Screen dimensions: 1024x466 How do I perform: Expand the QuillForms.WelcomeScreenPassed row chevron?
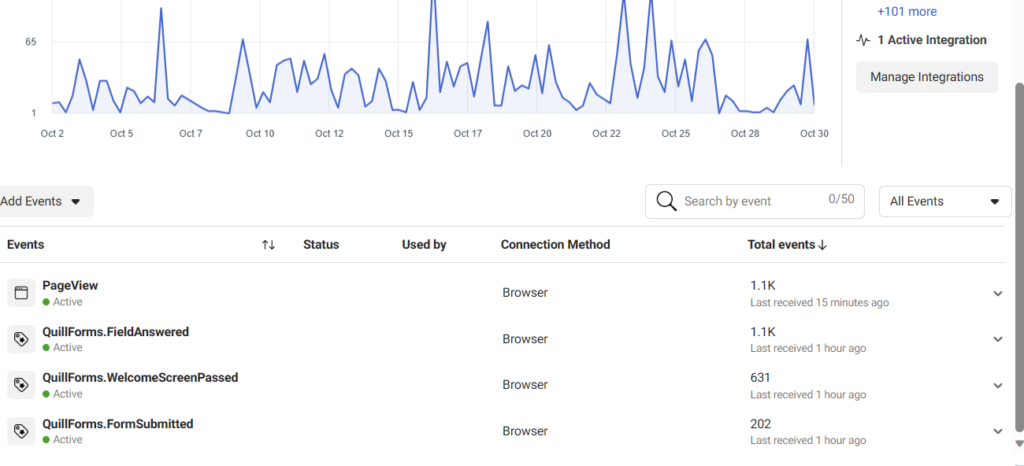997,385
